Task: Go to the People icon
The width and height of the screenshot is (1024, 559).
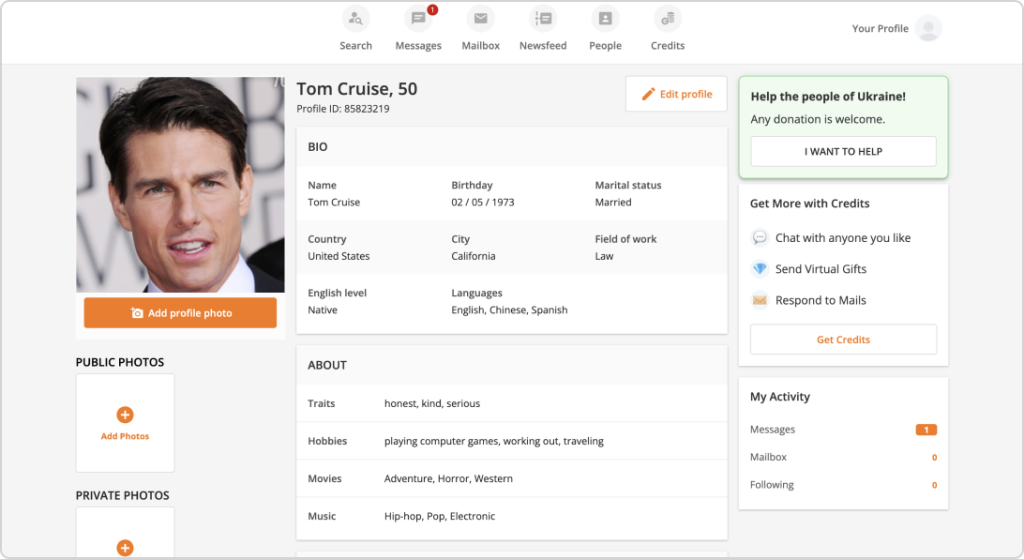Action: pyautogui.click(x=605, y=19)
